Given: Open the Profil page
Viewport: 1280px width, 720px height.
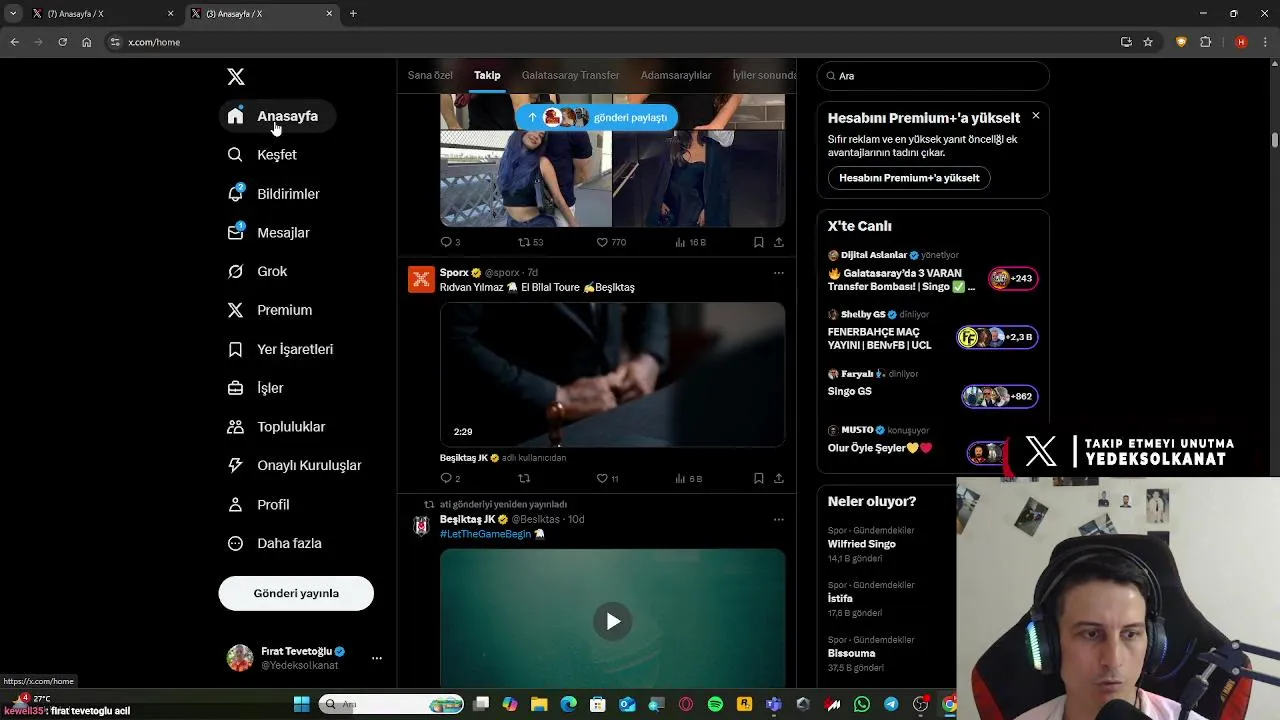Looking at the screenshot, I should coord(259,505).
